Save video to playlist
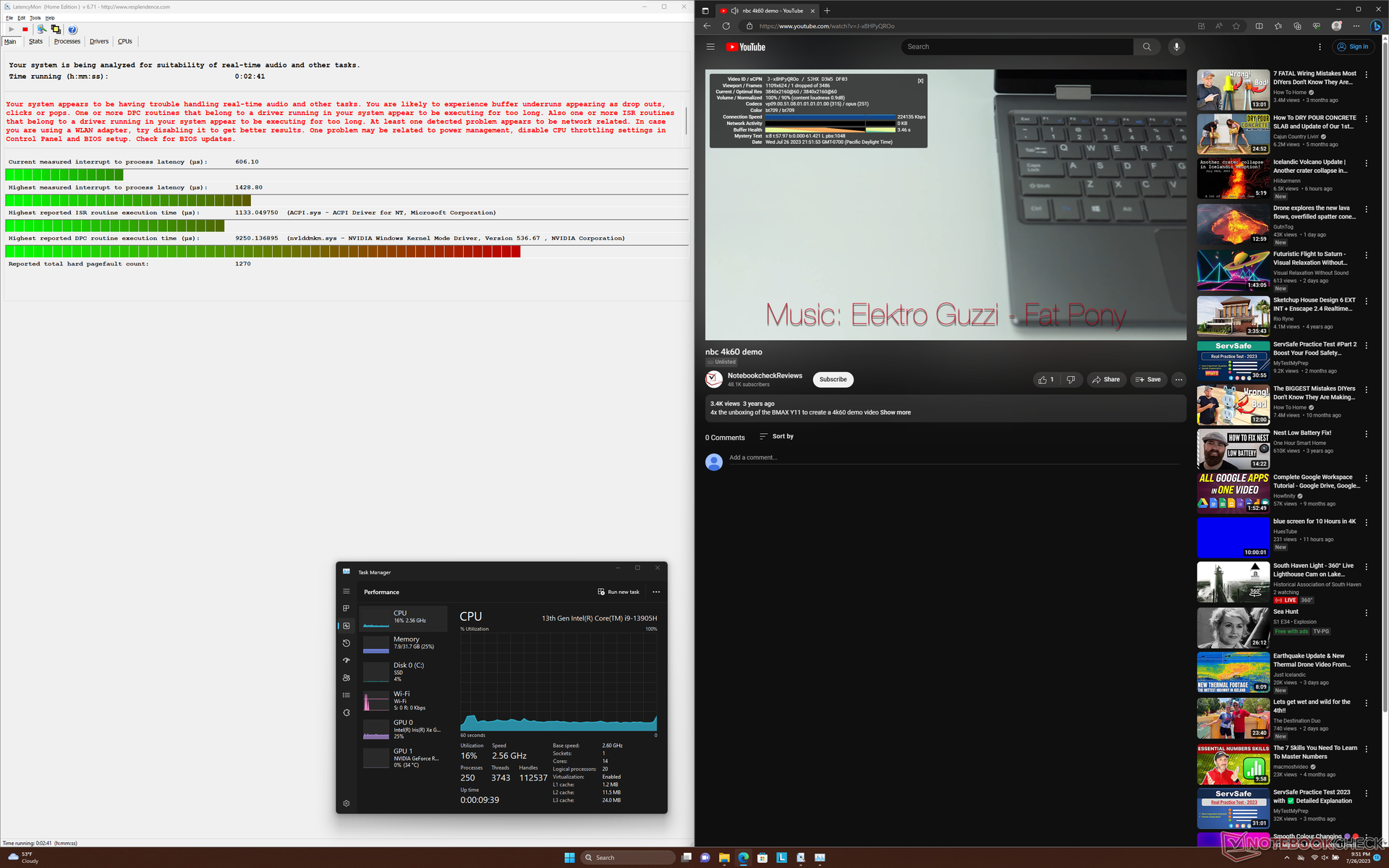Image resolution: width=1389 pixels, height=868 pixels. 1148,380
